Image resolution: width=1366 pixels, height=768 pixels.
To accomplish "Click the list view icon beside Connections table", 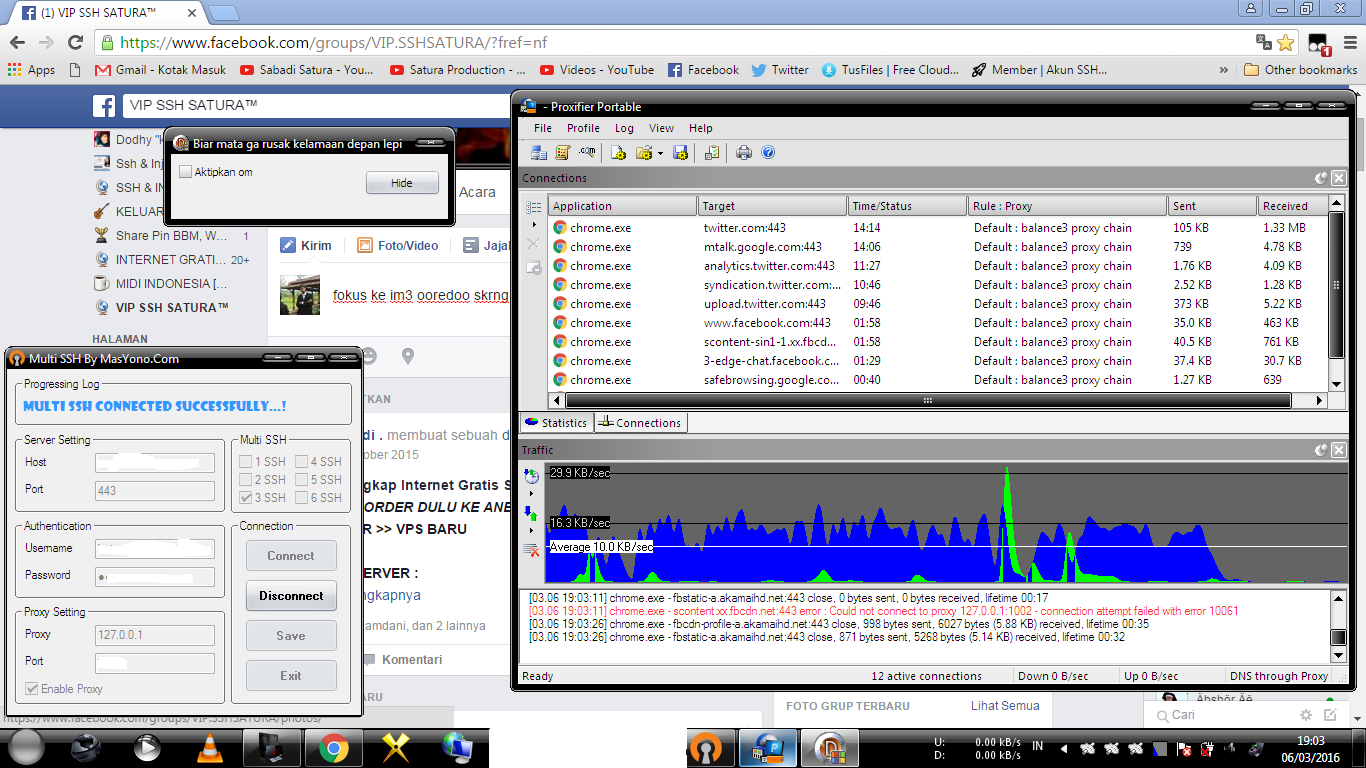I will 533,207.
